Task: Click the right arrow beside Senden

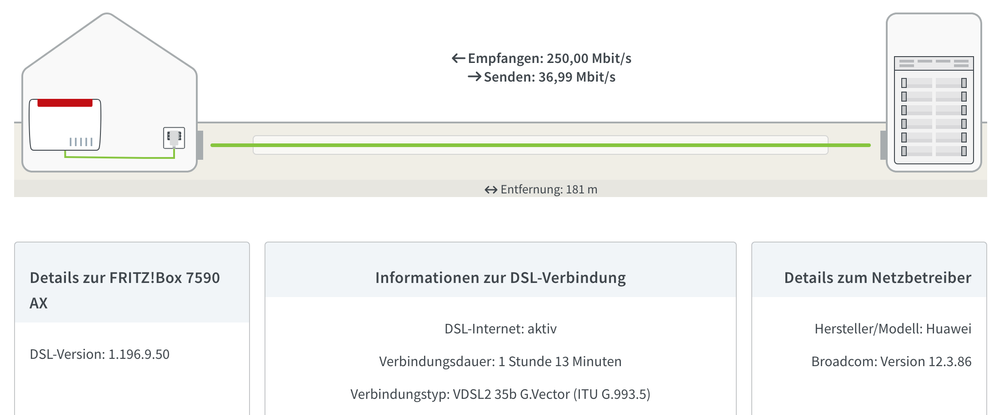Action: [474, 77]
